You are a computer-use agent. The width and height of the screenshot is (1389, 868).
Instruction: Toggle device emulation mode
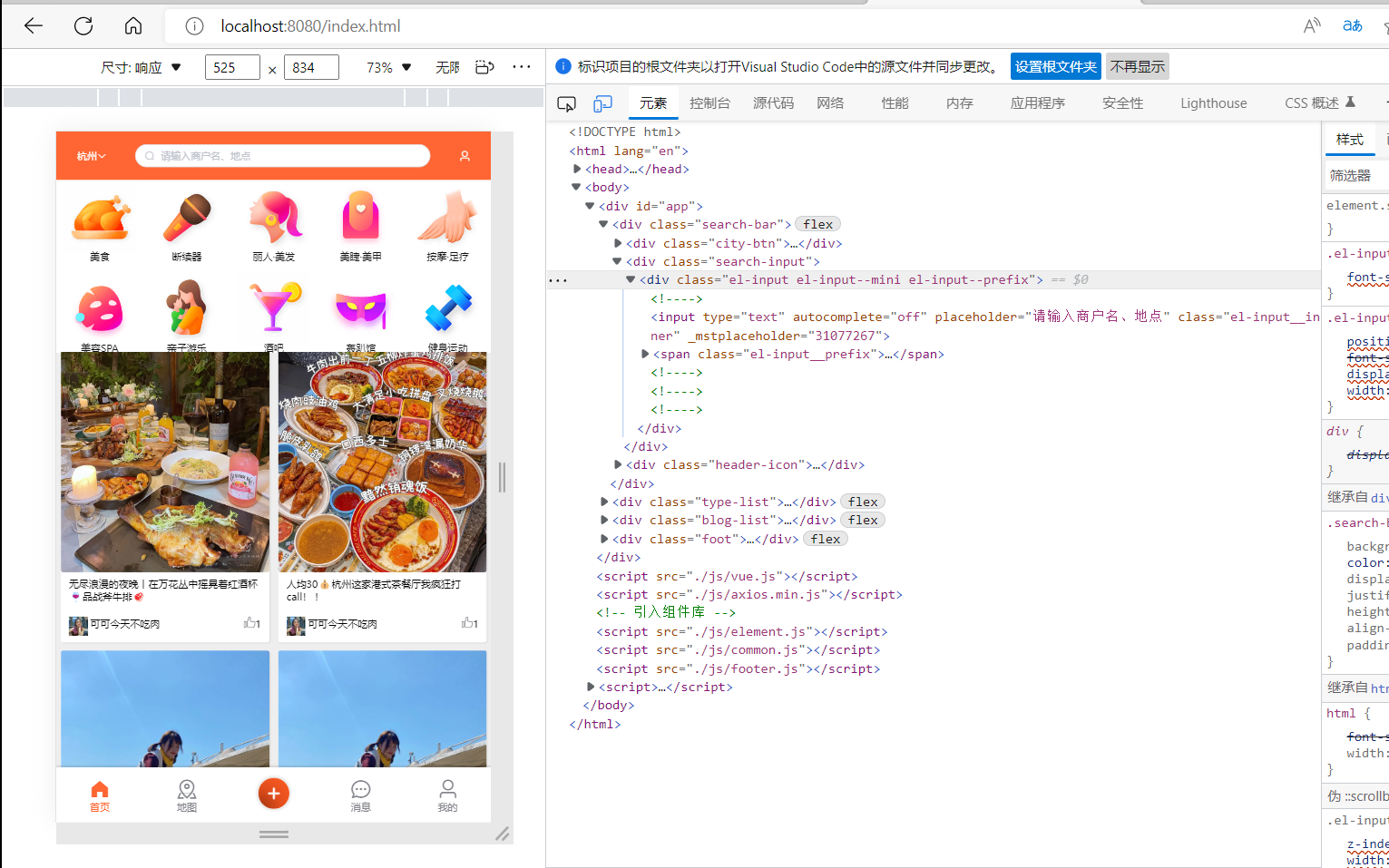[x=602, y=103]
